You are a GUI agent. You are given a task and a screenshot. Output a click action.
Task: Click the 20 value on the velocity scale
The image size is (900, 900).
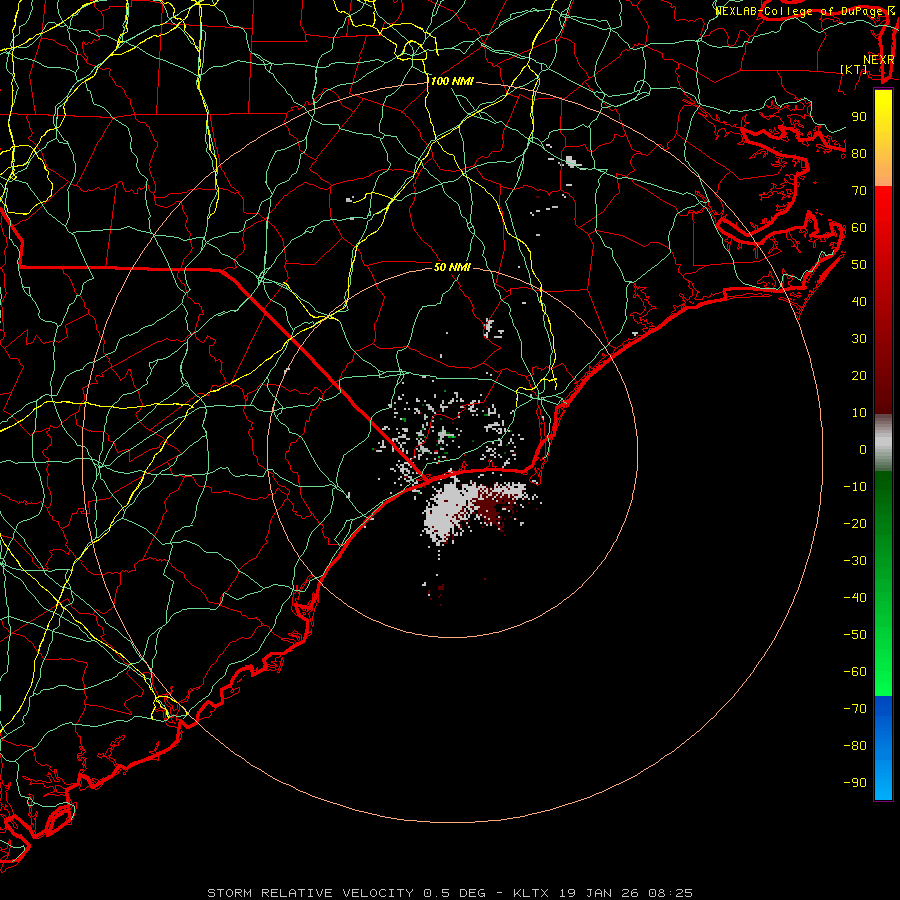coord(859,376)
